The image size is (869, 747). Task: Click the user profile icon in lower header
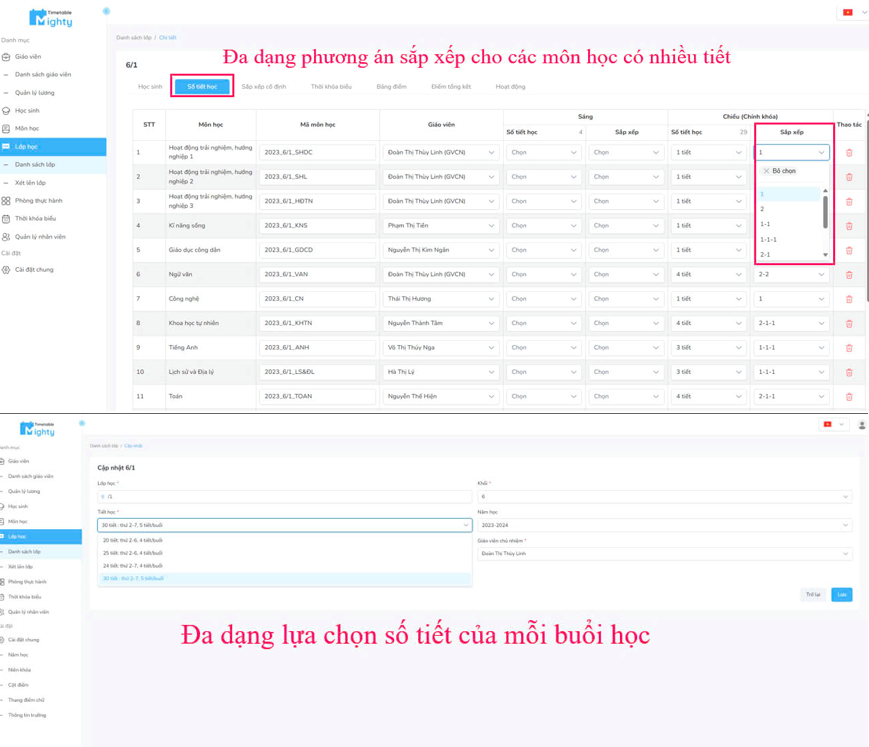[x=861, y=425]
